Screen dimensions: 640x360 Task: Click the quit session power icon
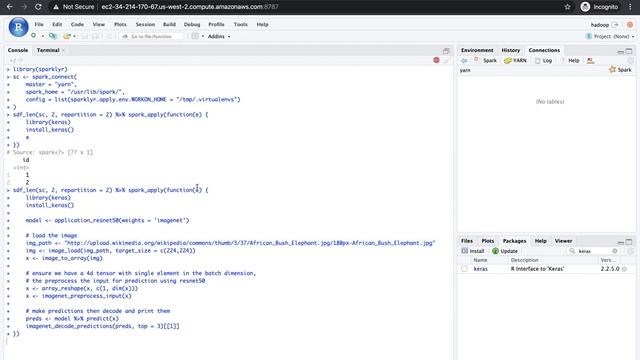point(630,25)
